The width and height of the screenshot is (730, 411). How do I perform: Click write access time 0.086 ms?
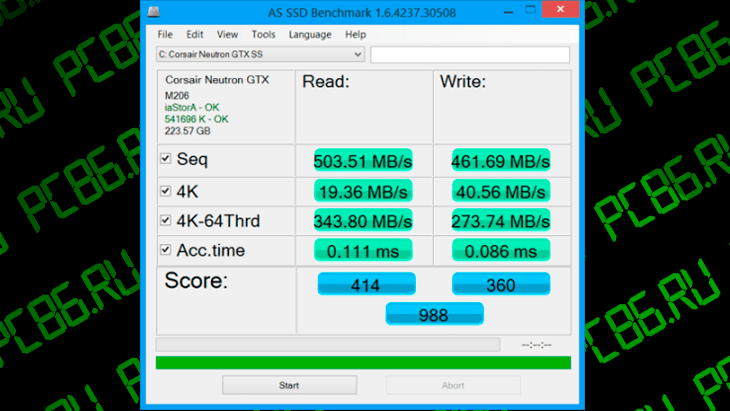[501, 250]
